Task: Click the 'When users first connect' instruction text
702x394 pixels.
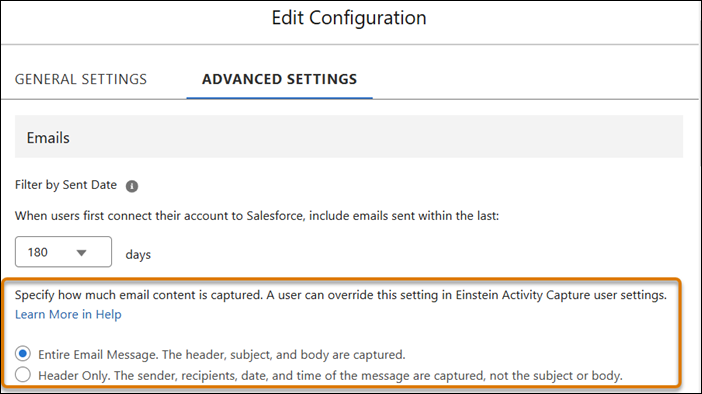Action: [257, 216]
